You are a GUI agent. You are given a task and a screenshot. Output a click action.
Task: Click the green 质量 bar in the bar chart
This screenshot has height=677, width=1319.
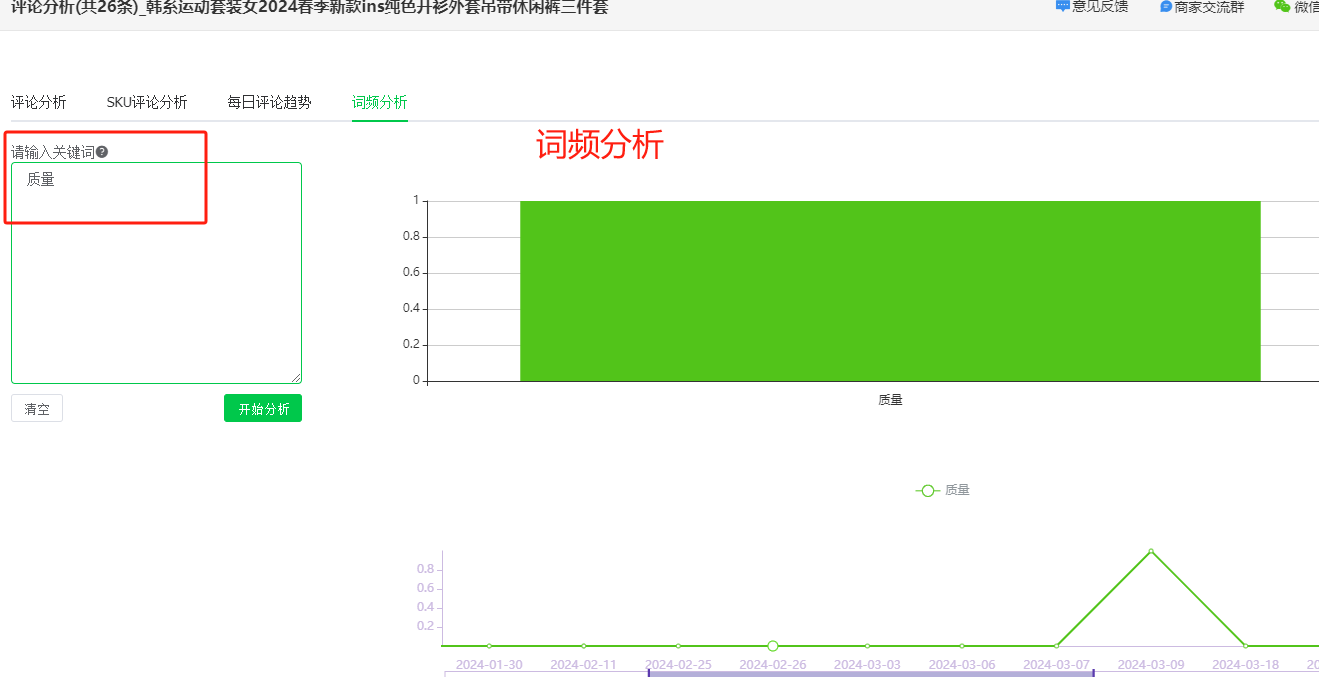pyautogui.click(x=890, y=290)
